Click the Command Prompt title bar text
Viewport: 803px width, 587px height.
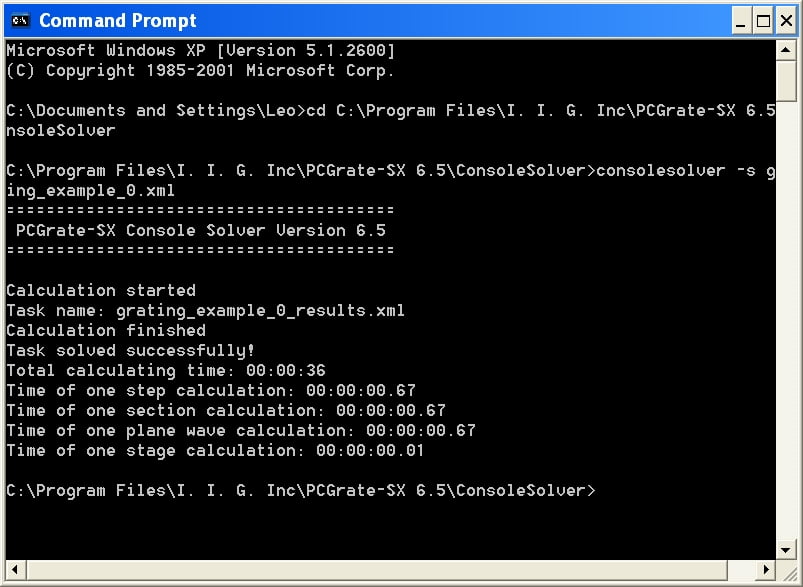click(118, 20)
